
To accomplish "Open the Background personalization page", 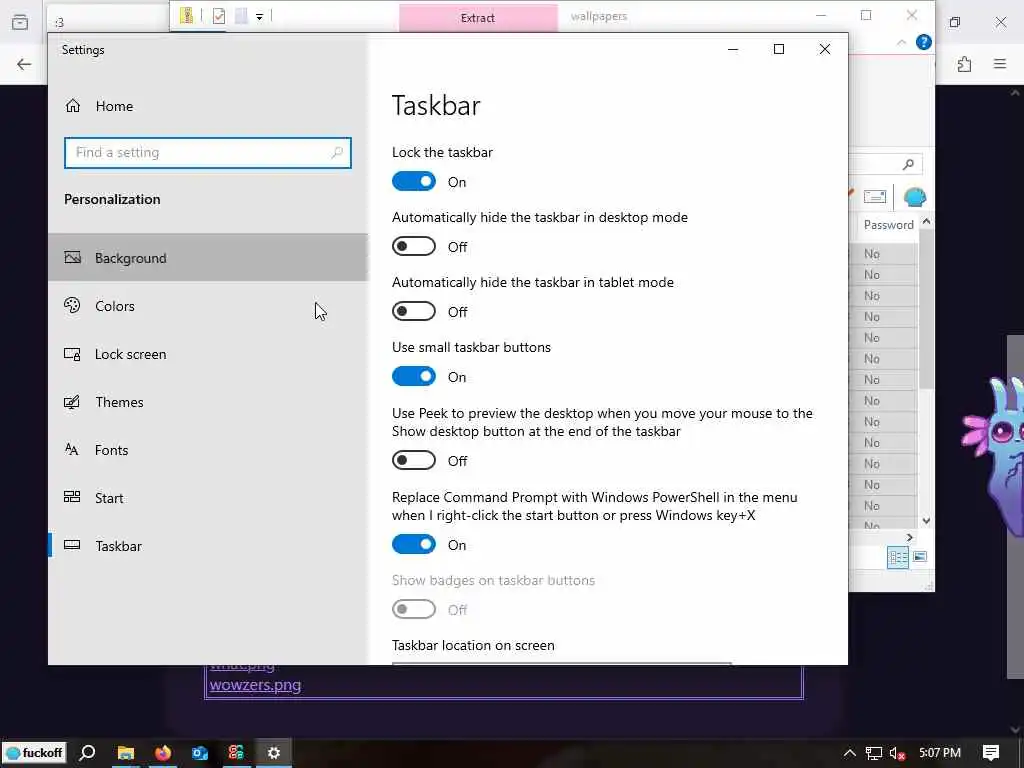I will 208,257.
